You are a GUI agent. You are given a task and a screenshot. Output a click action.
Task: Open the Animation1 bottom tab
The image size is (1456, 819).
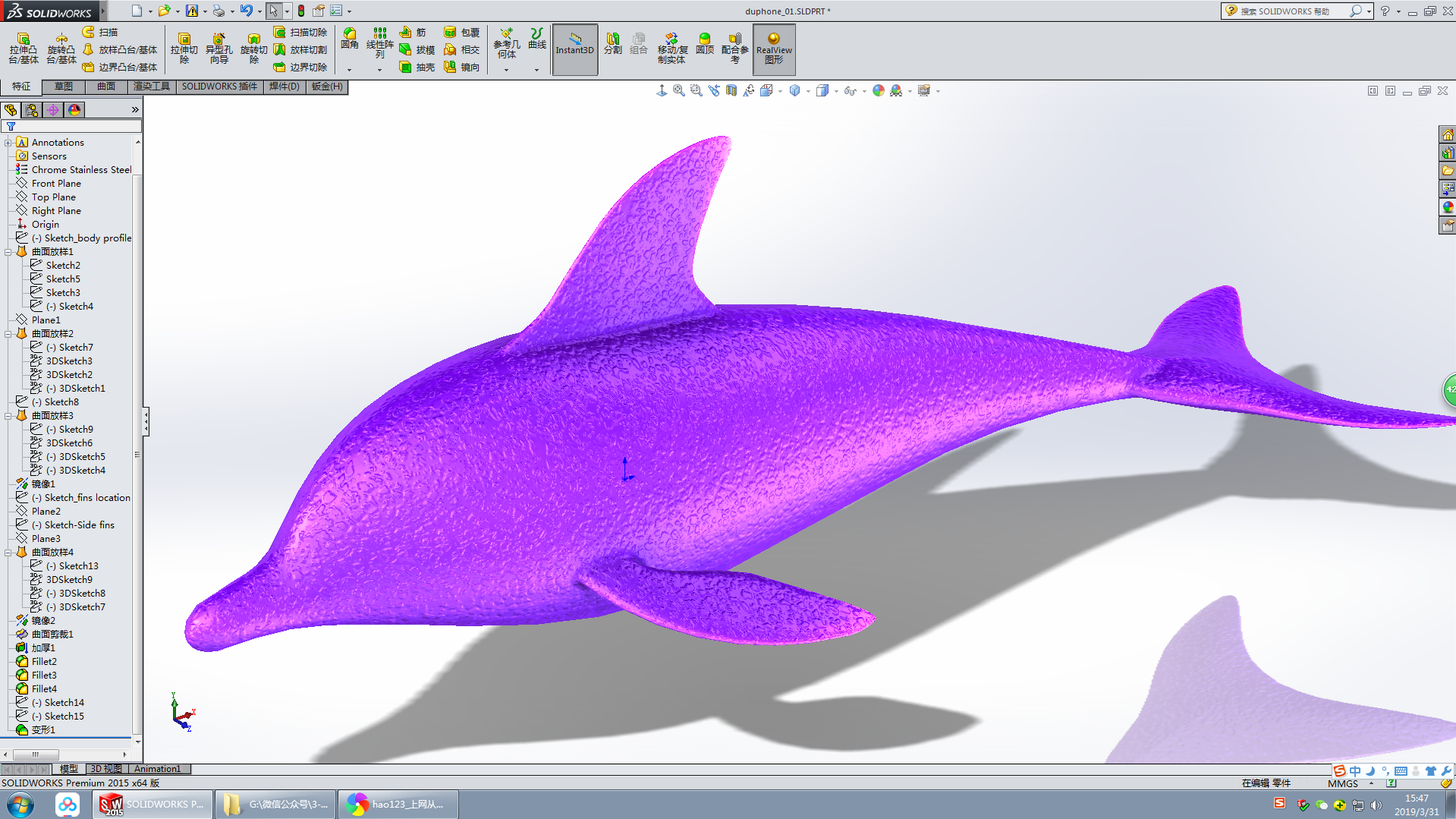coord(158,769)
